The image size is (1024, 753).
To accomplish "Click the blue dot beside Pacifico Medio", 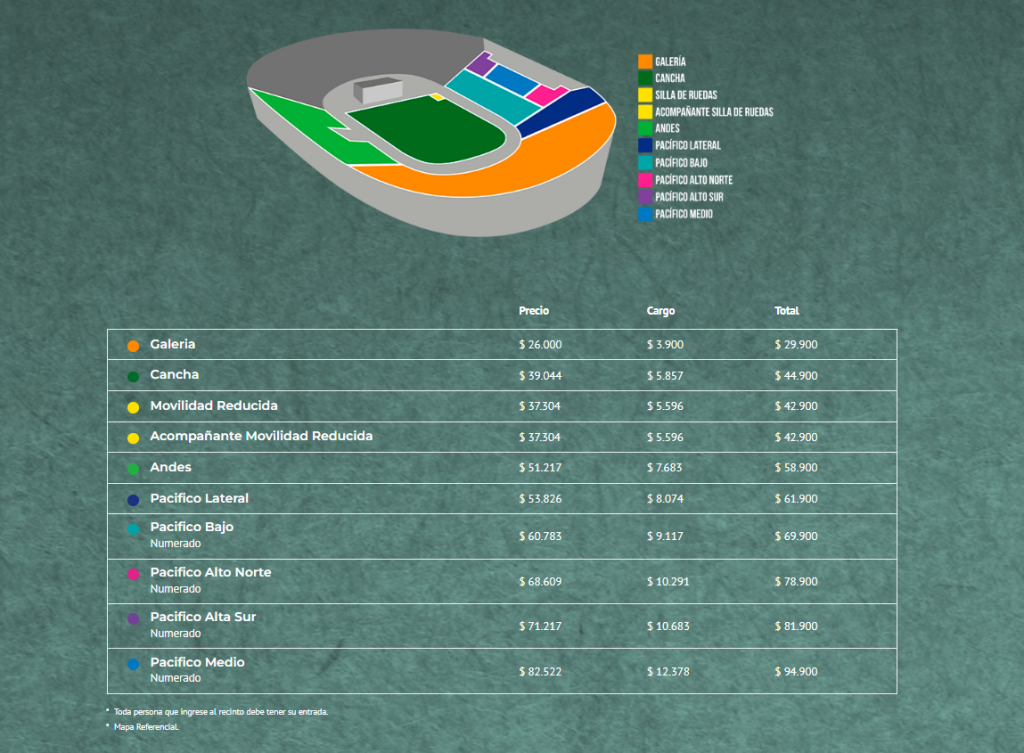I will (x=133, y=664).
